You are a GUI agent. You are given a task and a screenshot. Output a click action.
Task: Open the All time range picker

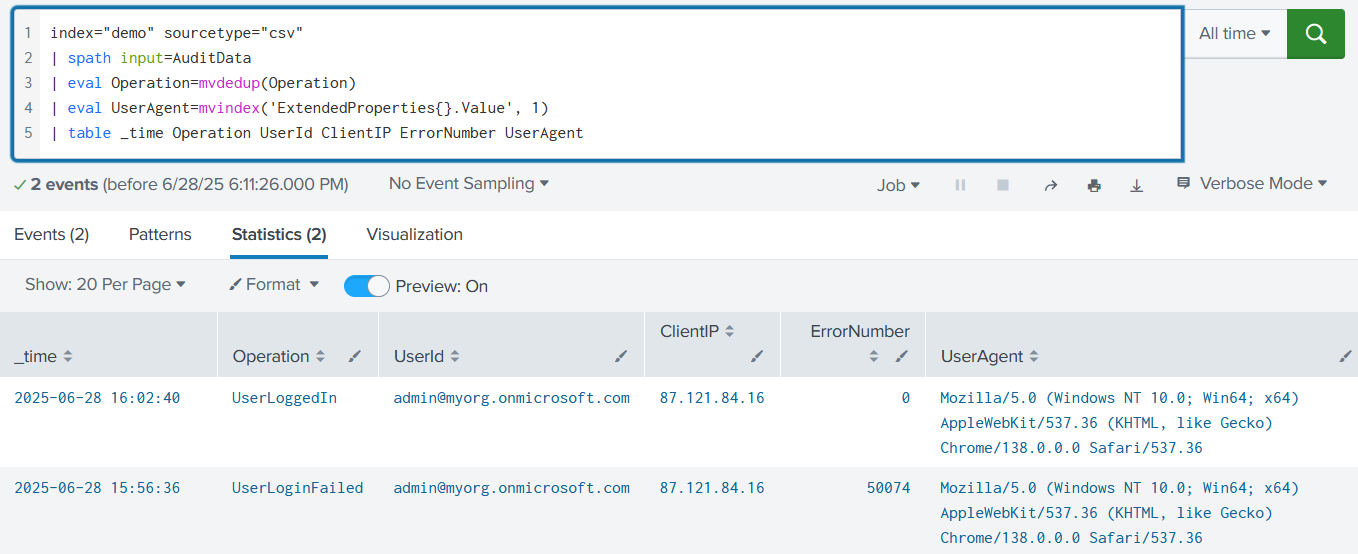coord(1235,34)
